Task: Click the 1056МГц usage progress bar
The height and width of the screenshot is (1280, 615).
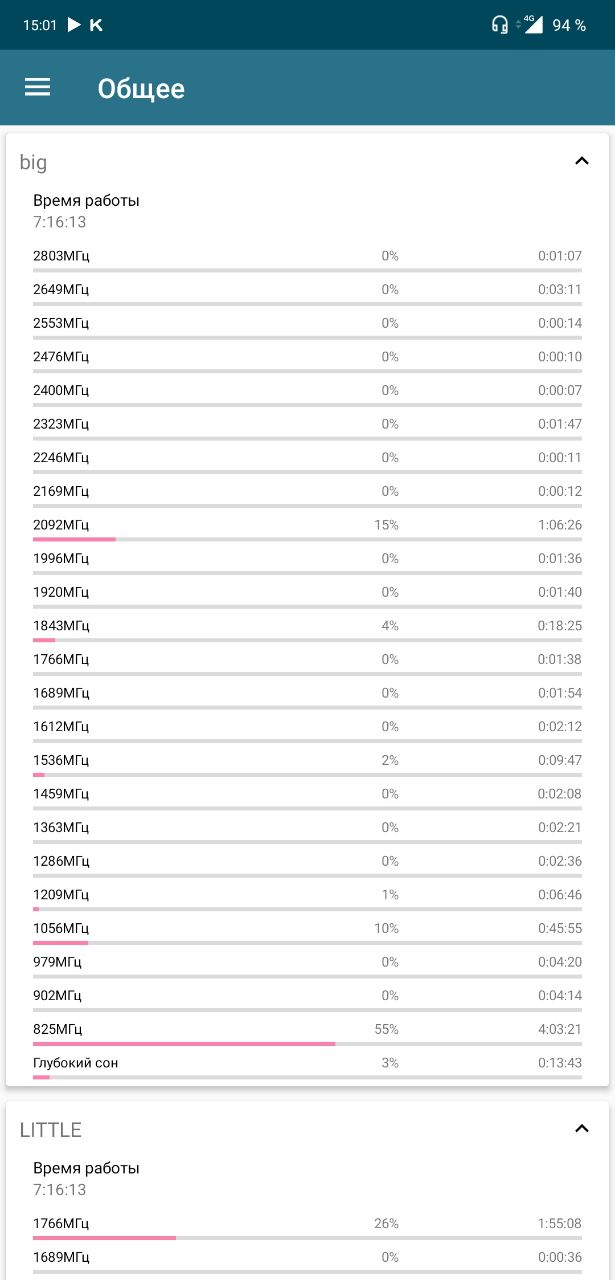Action: pos(307,943)
